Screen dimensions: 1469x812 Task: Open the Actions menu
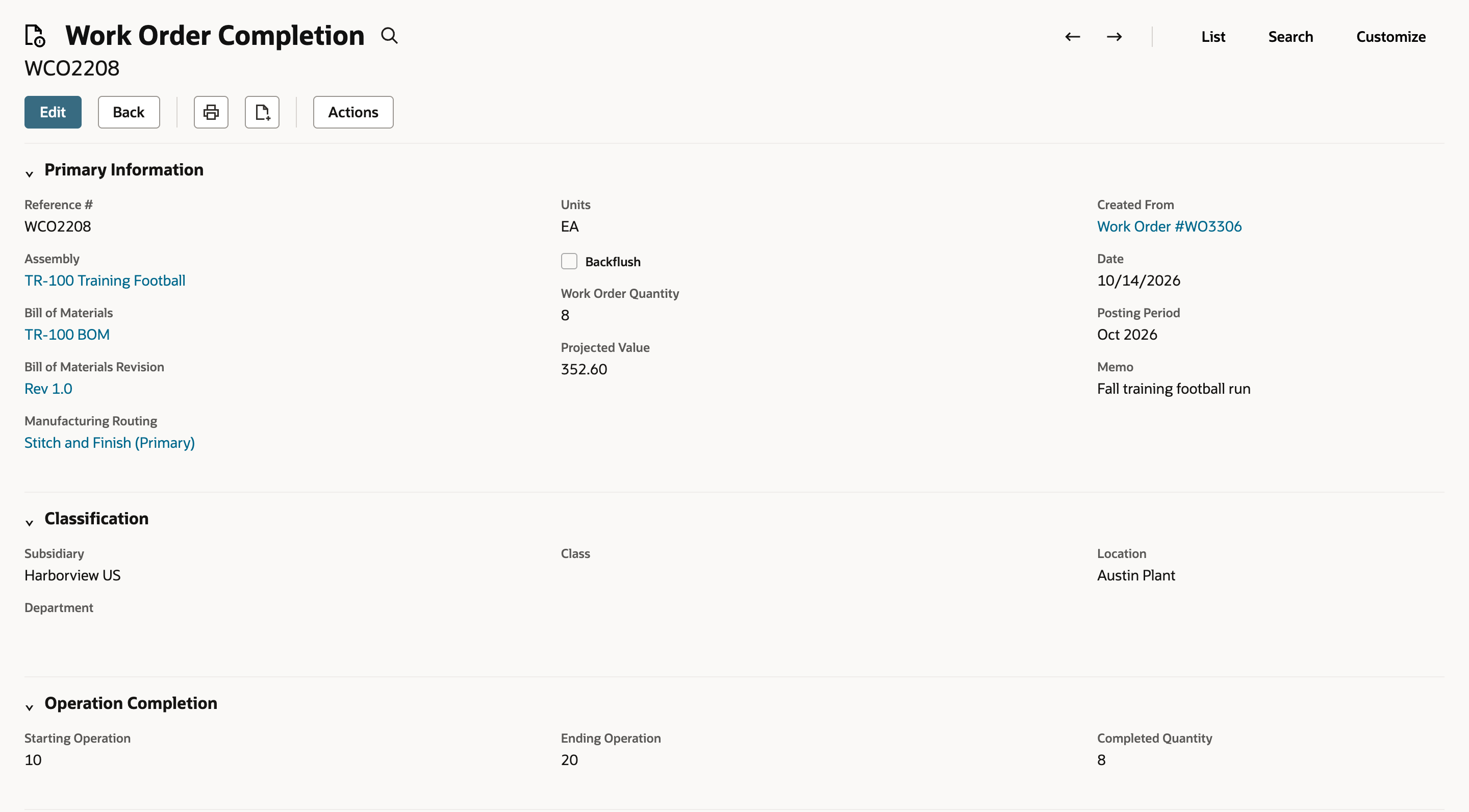point(353,112)
